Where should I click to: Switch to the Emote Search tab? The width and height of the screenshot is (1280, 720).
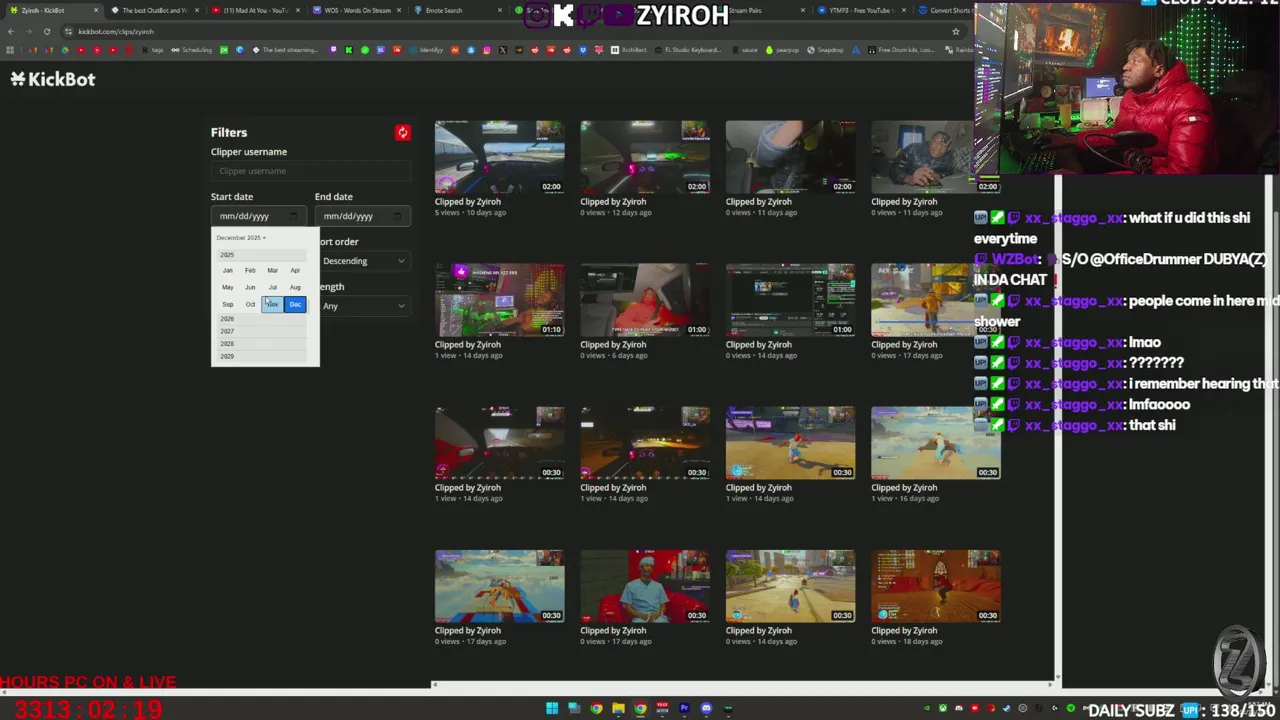(455, 10)
